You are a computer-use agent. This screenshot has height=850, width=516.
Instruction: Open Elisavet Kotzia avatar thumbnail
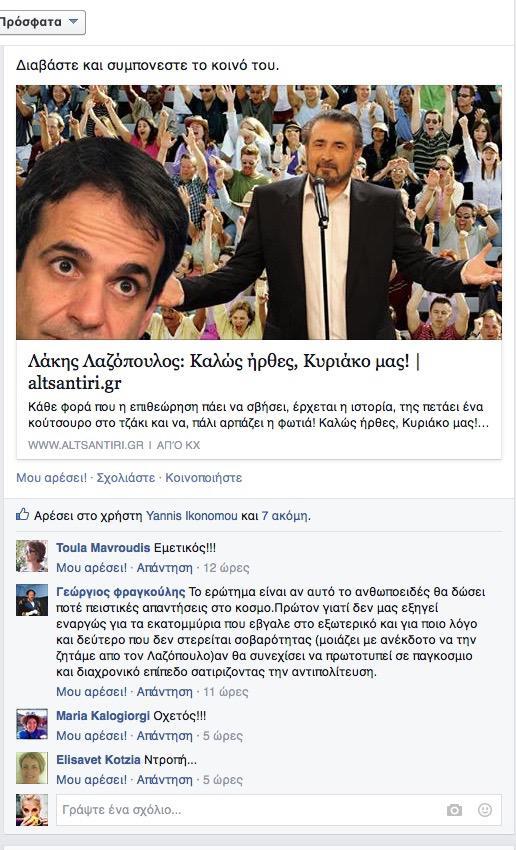[x=32, y=768]
